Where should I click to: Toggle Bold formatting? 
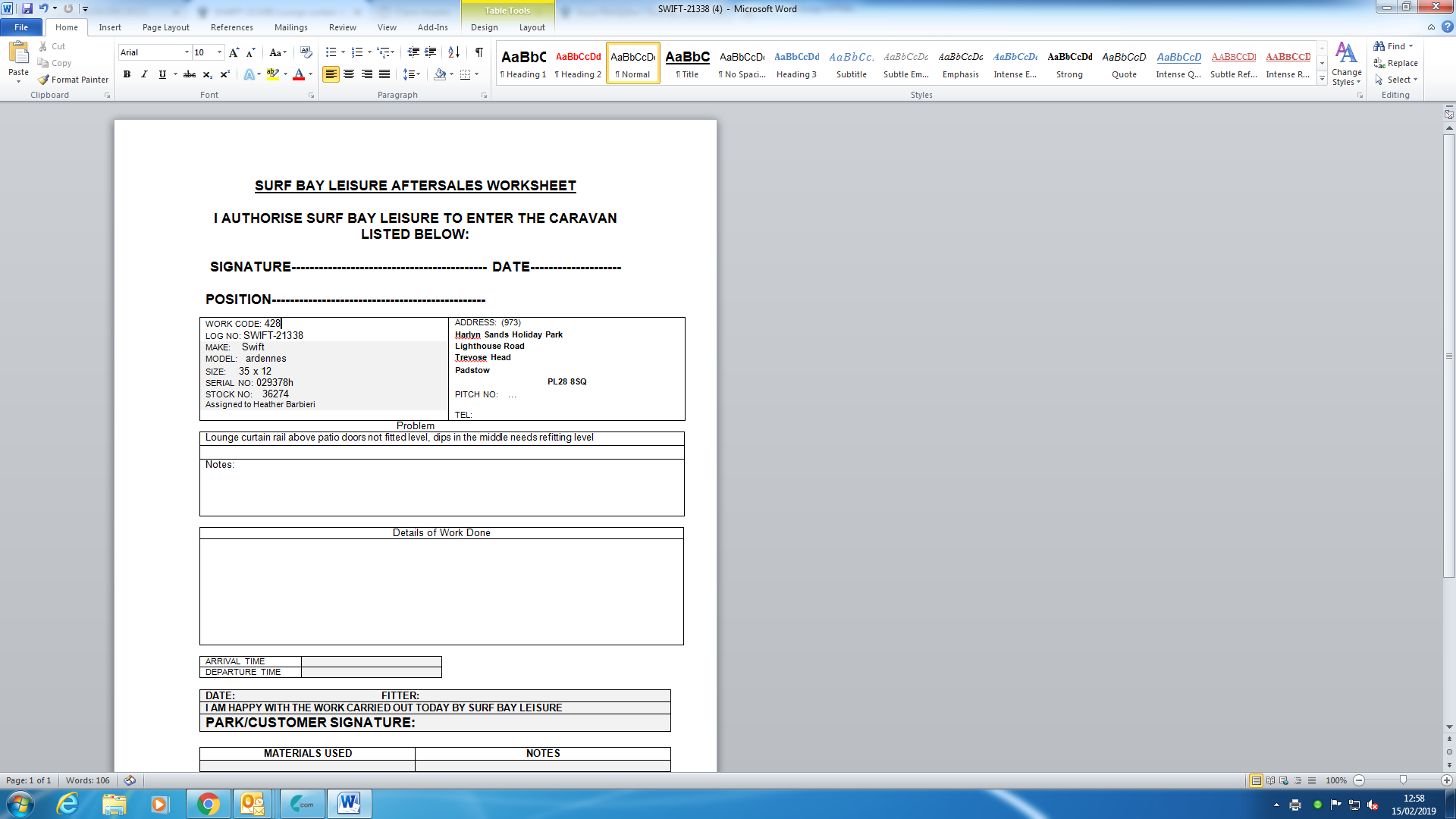pos(127,74)
